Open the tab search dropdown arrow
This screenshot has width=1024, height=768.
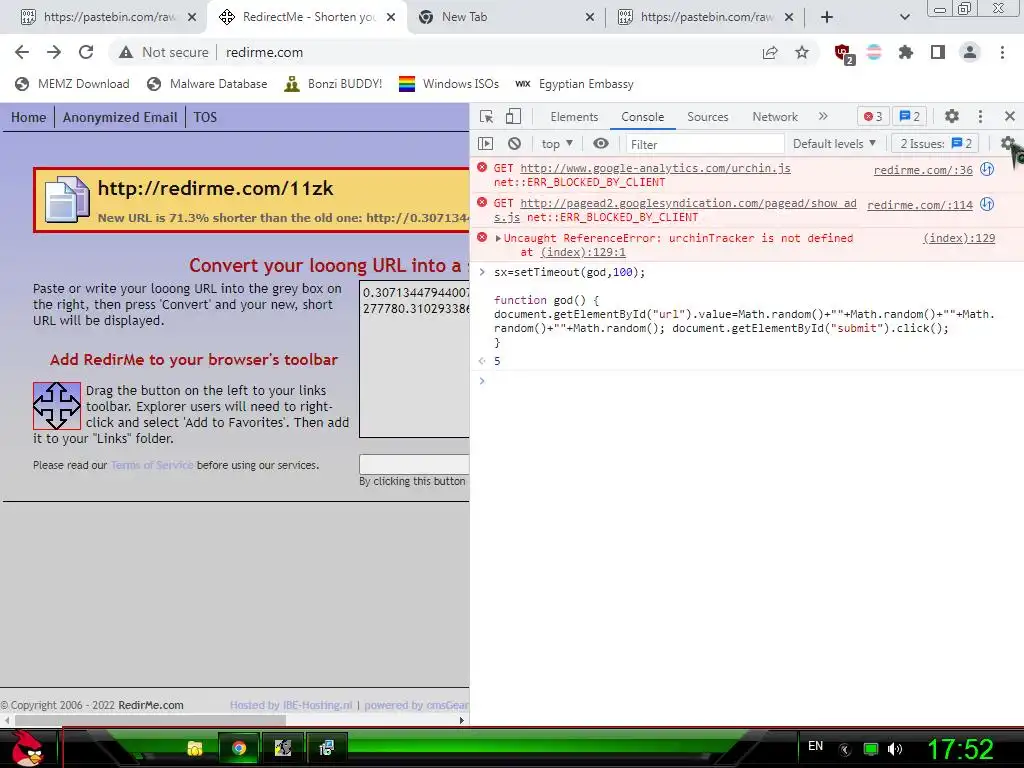pyautogui.click(x=904, y=17)
